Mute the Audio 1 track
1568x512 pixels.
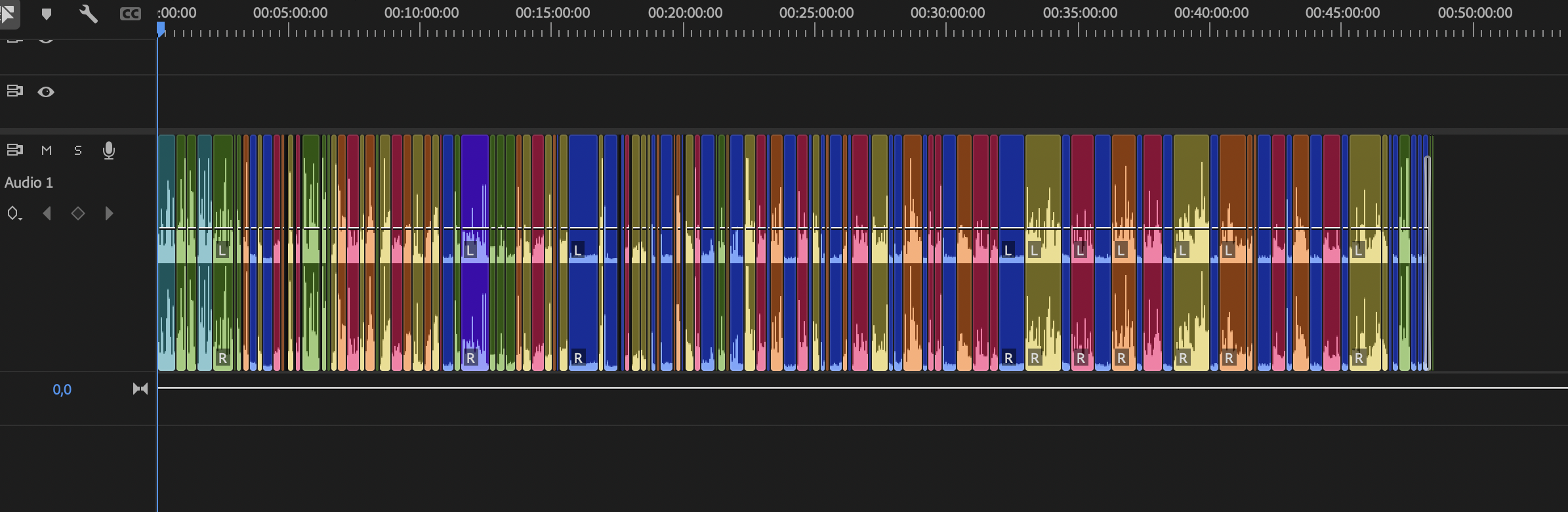(47, 150)
